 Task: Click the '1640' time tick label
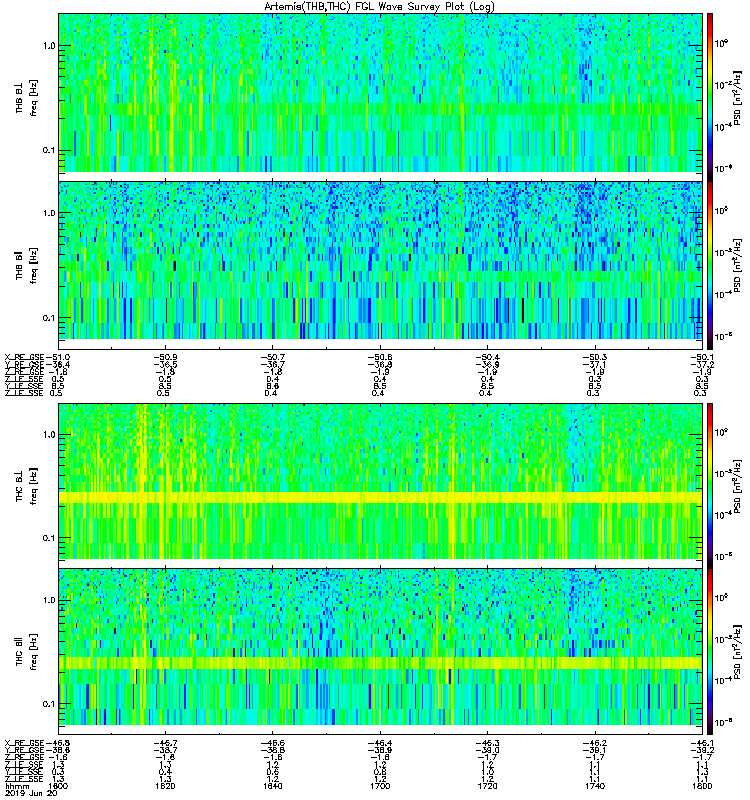click(272, 786)
